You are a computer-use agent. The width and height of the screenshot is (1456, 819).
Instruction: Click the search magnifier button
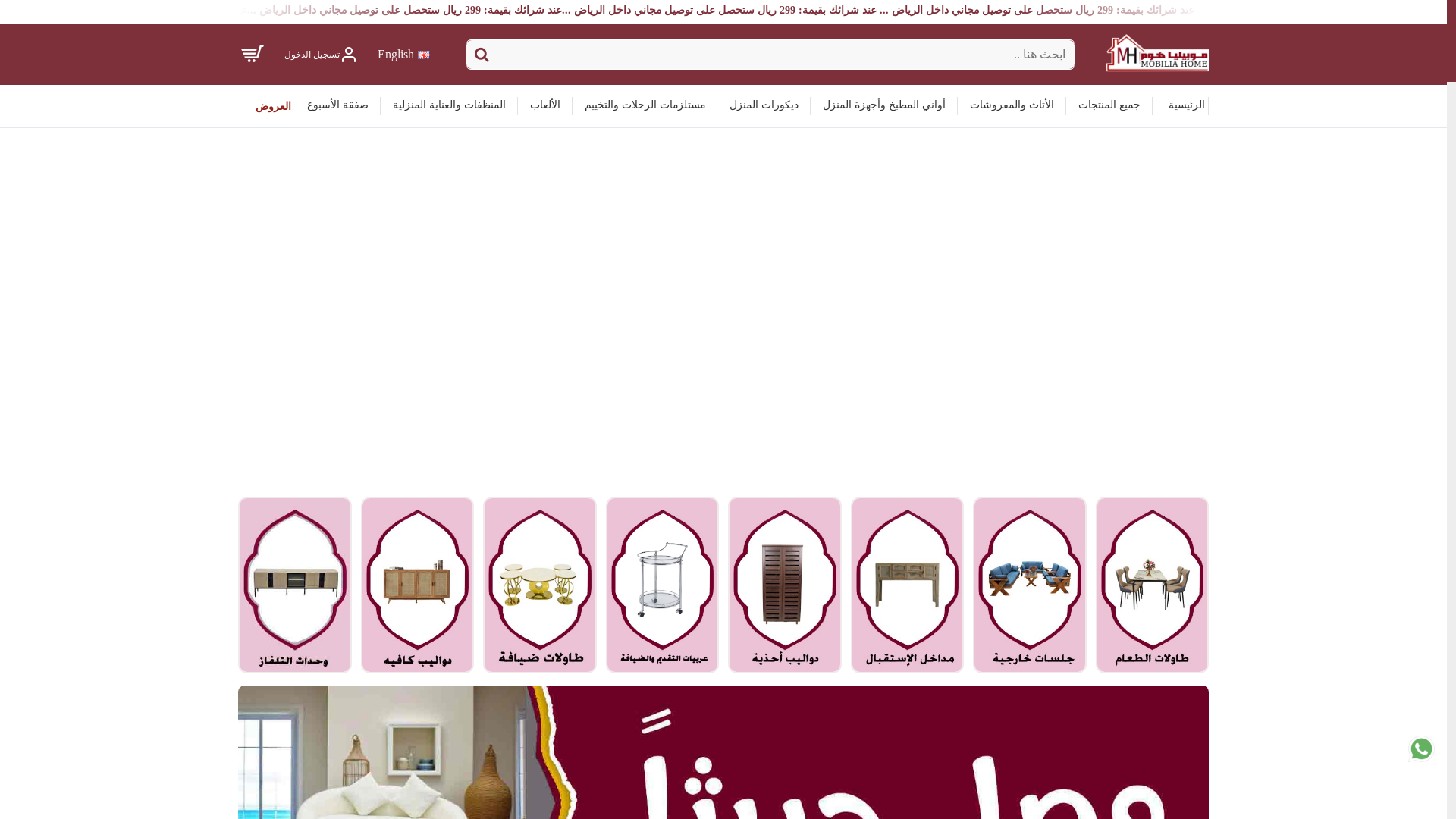[482, 55]
